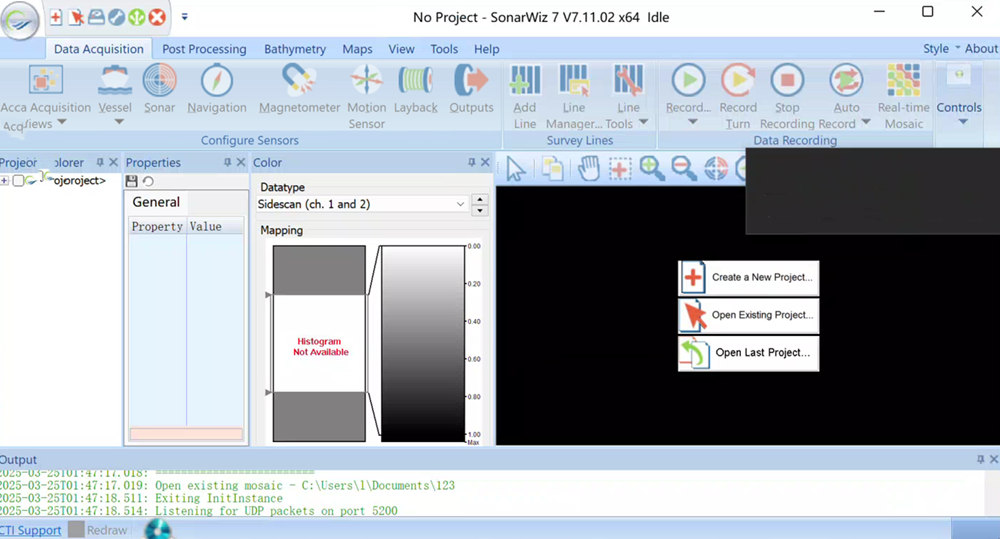Open the CTI Support link

[x=31, y=530]
